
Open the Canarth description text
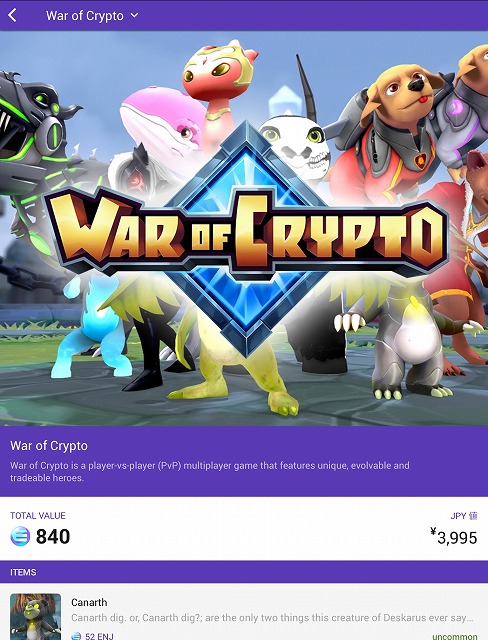click(272, 618)
